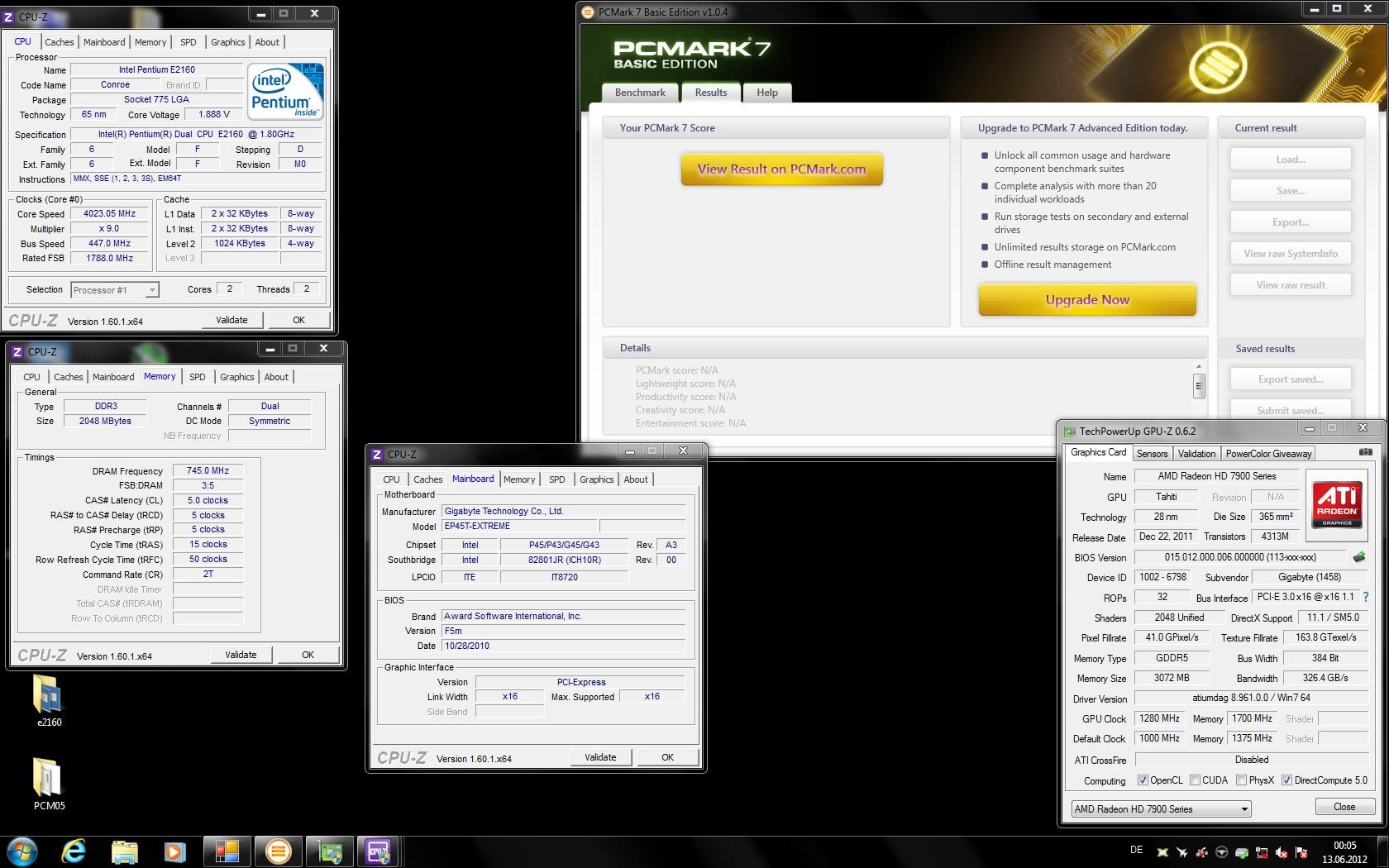
Task: Toggle the PhysX checkbox in GPU-Z
Action: pyautogui.click(x=1241, y=780)
